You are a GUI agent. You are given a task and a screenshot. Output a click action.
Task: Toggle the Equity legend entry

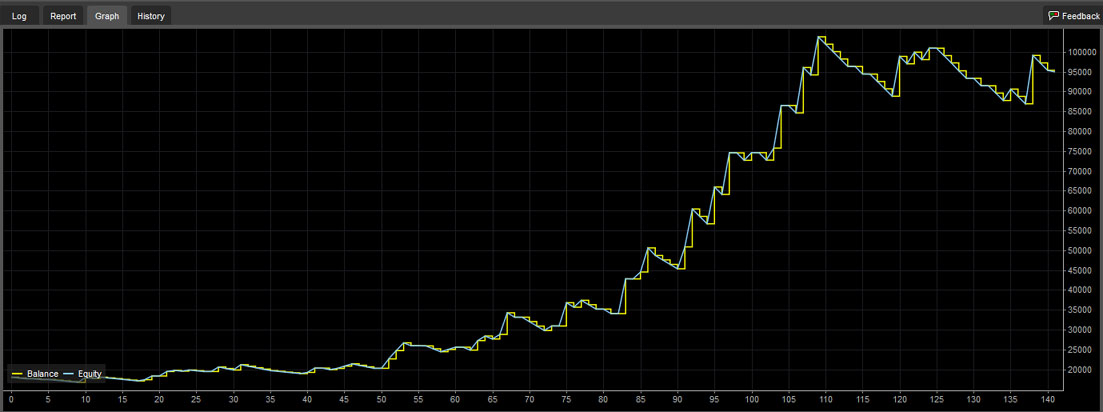pos(82,374)
